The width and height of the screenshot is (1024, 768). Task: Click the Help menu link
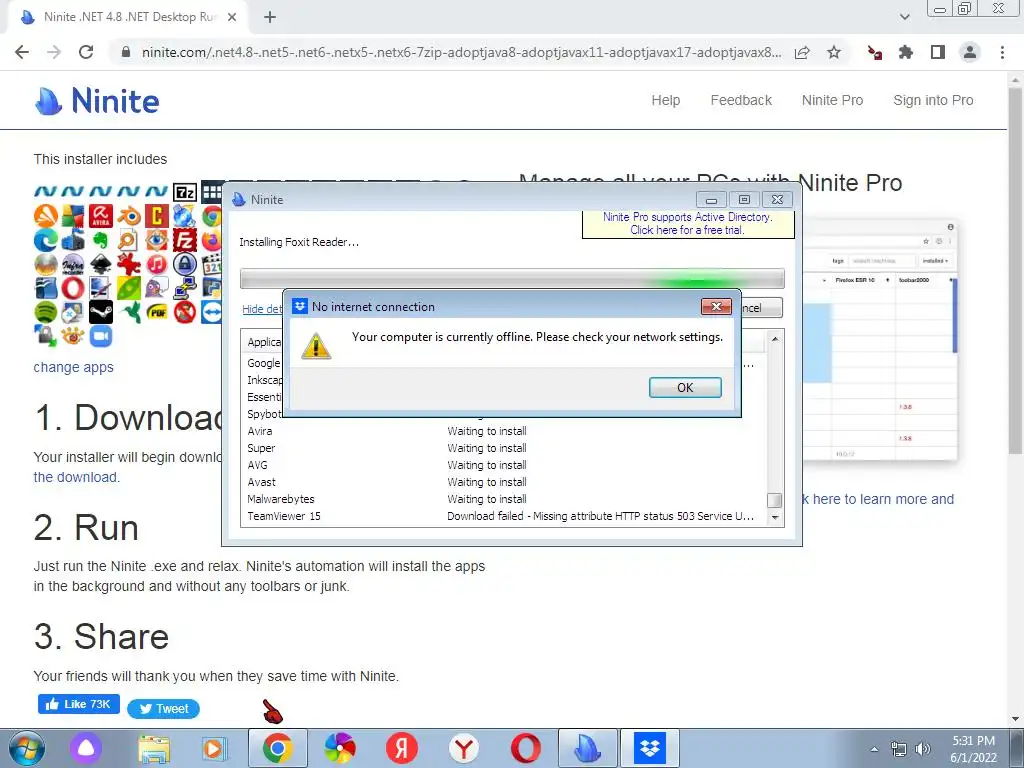pos(665,100)
